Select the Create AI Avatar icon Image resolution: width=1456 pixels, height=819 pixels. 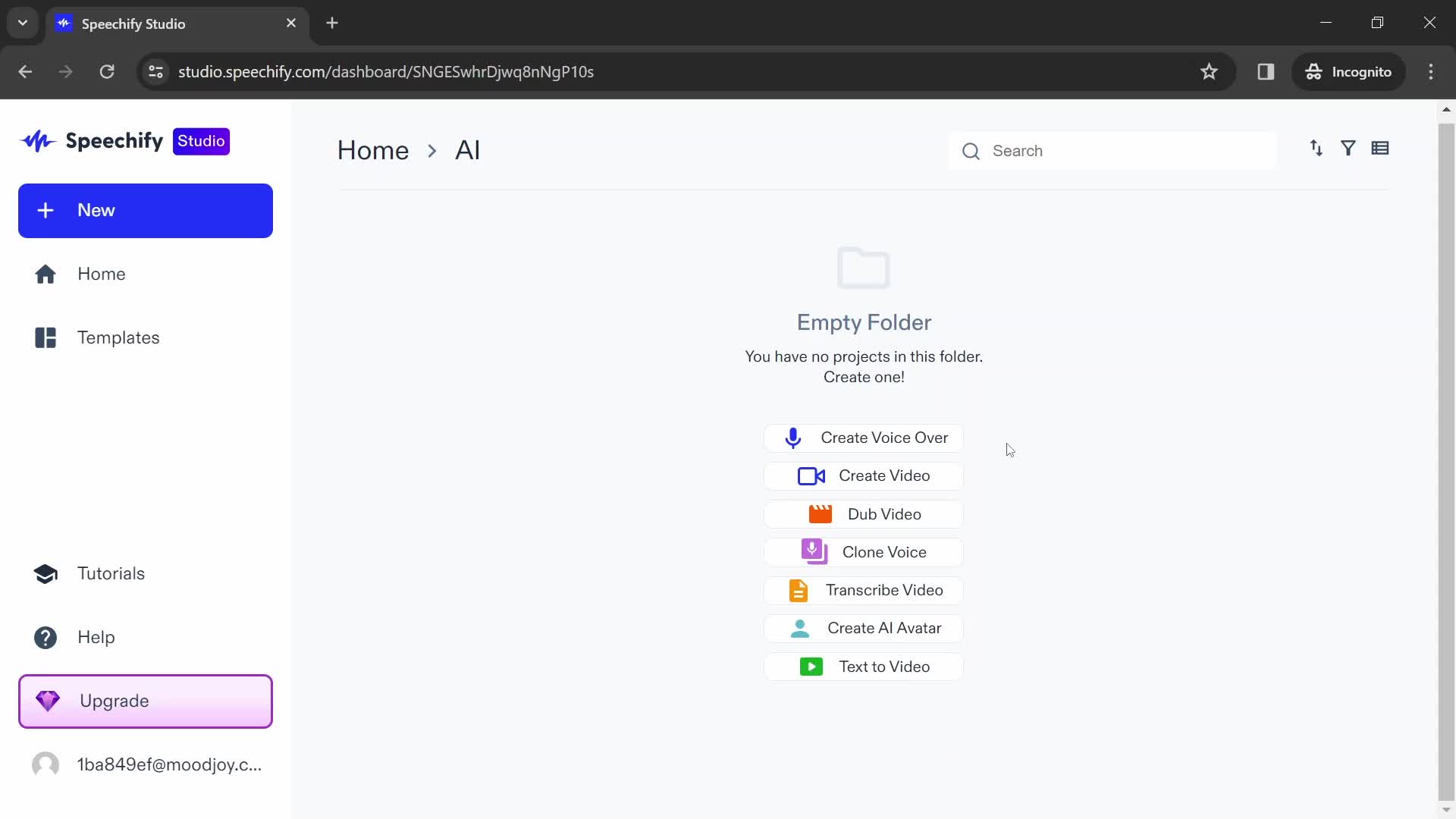[800, 628]
